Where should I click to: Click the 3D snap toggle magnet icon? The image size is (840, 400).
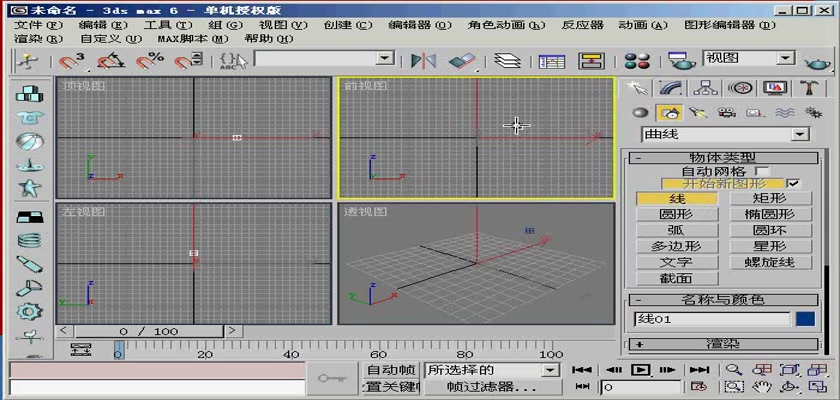click(71, 61)
